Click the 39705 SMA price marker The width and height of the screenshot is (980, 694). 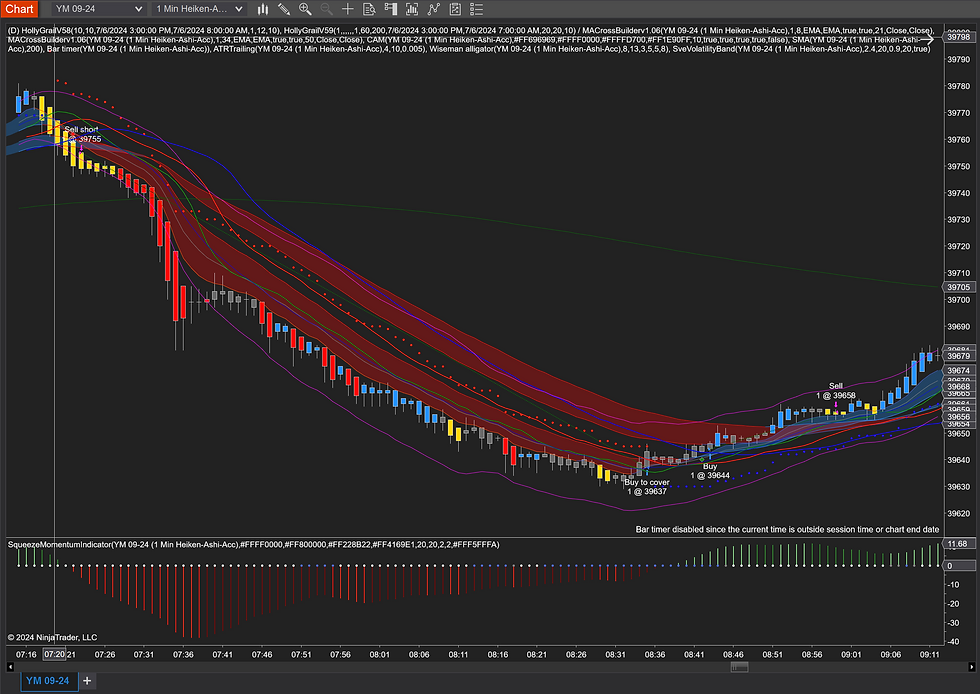959,287
